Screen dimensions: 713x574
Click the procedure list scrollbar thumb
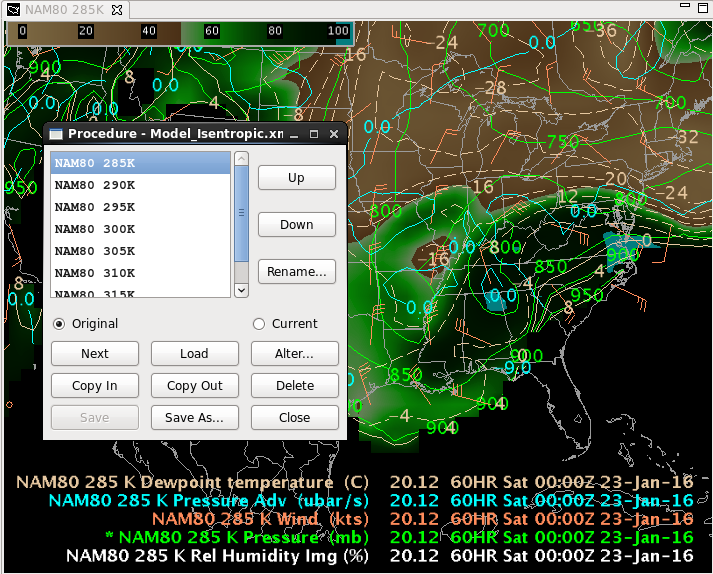pyautogui.click(x=241, y=213)
